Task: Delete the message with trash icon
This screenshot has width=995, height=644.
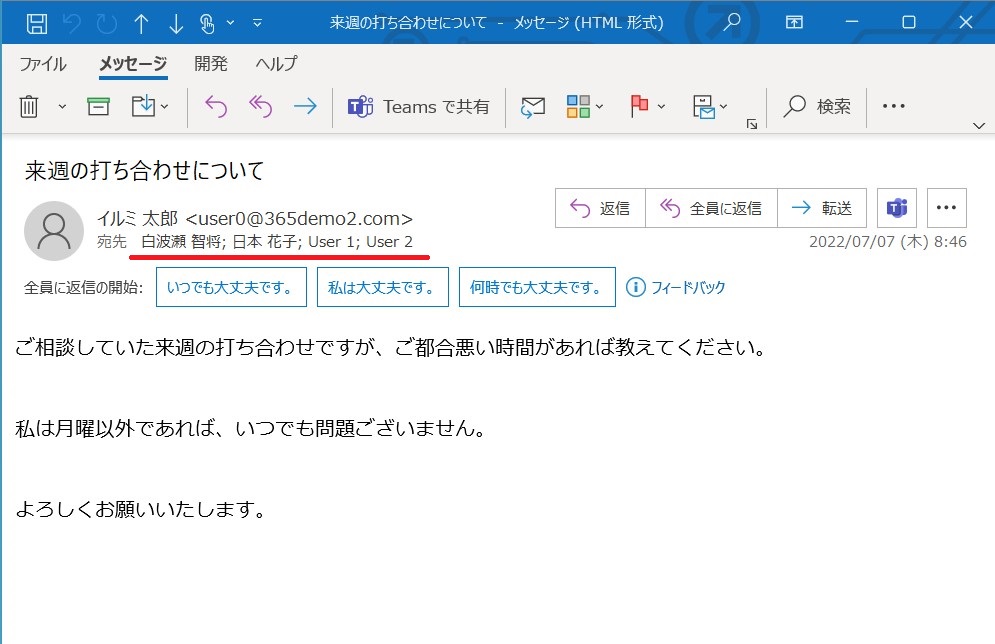Action: pyautogui.click(x=29, y=107)
